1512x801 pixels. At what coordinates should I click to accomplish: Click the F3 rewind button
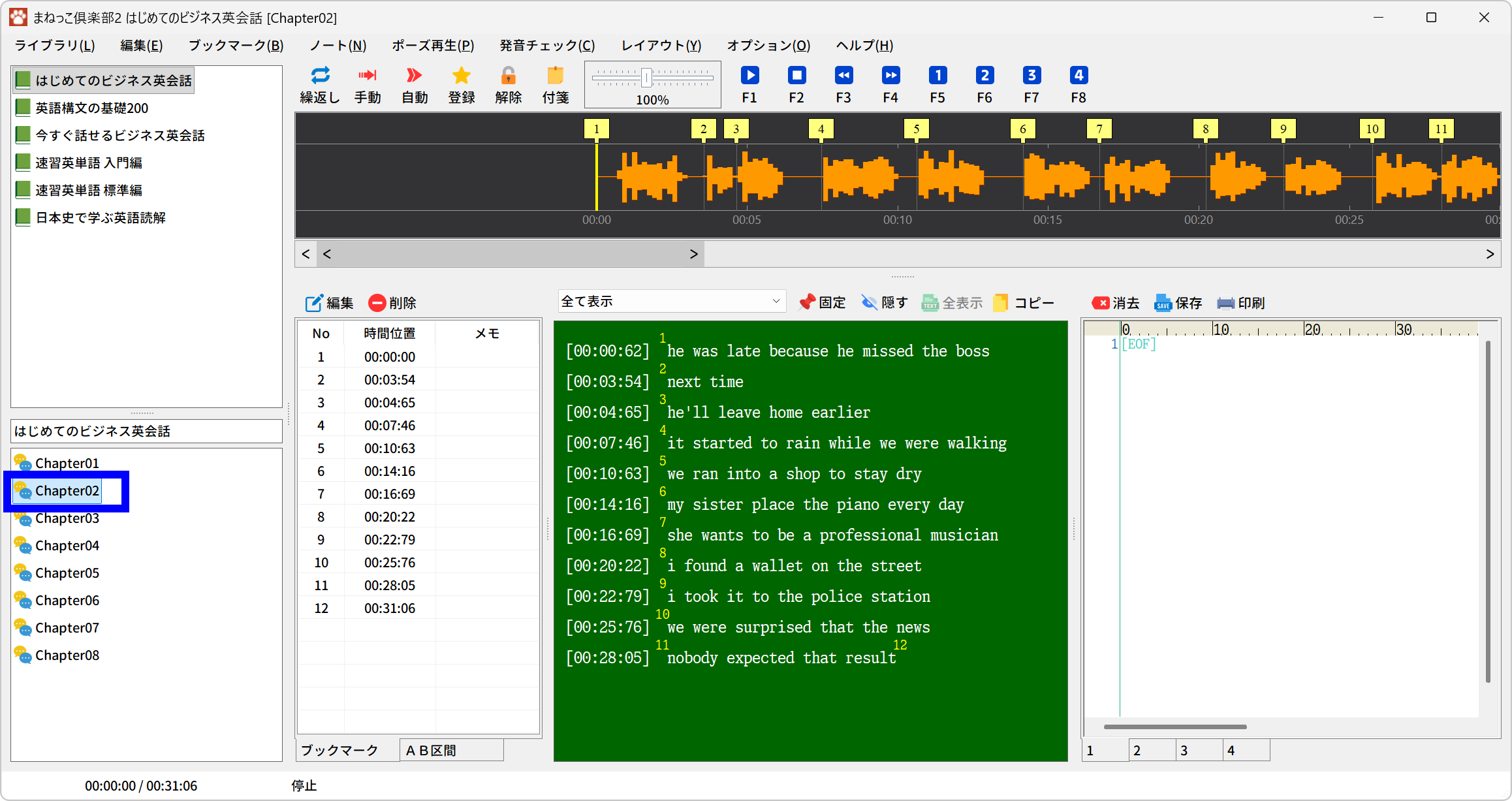tap(843, 85)
